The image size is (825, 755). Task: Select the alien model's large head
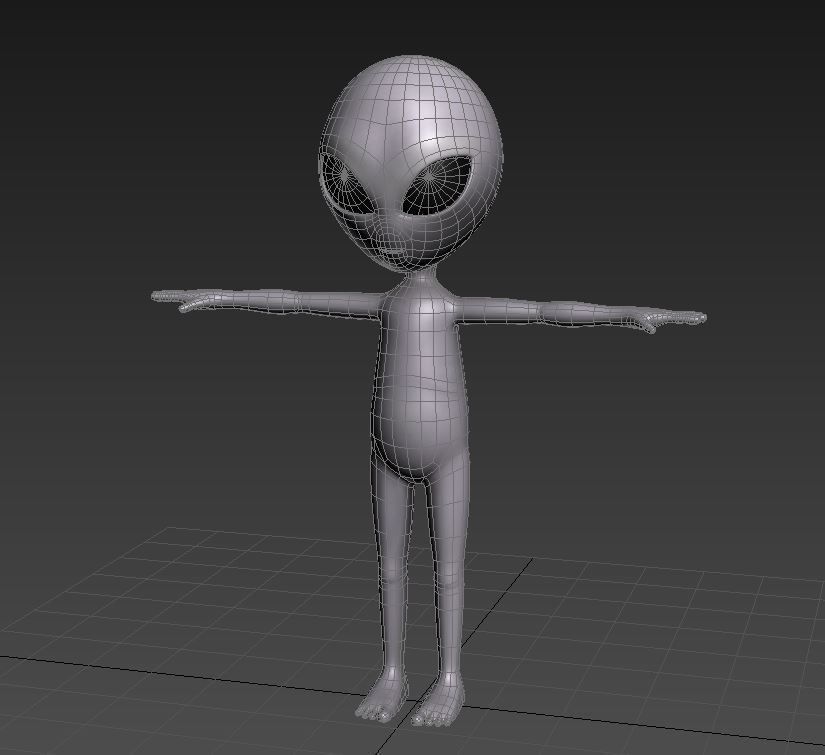pyautogui.click(x=410, y=163)
